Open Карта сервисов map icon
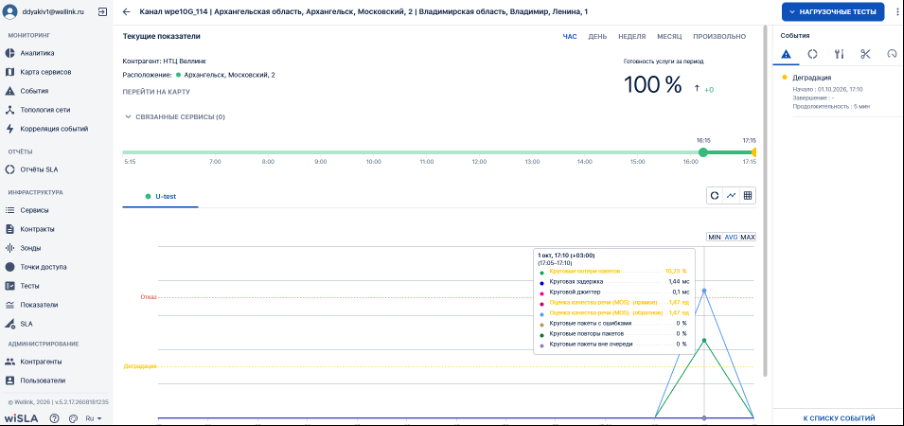 tap(9, 72)
